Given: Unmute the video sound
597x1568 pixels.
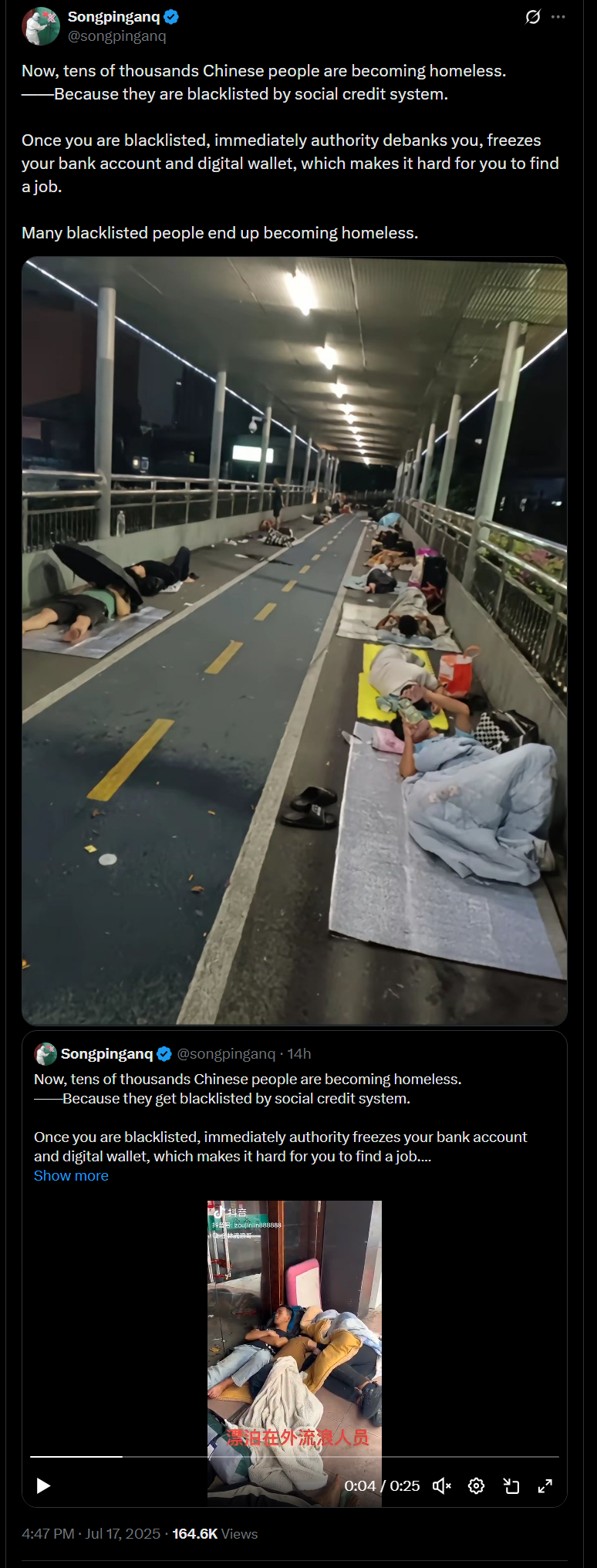Looking at the screenshot, I should pos(441,1486).
